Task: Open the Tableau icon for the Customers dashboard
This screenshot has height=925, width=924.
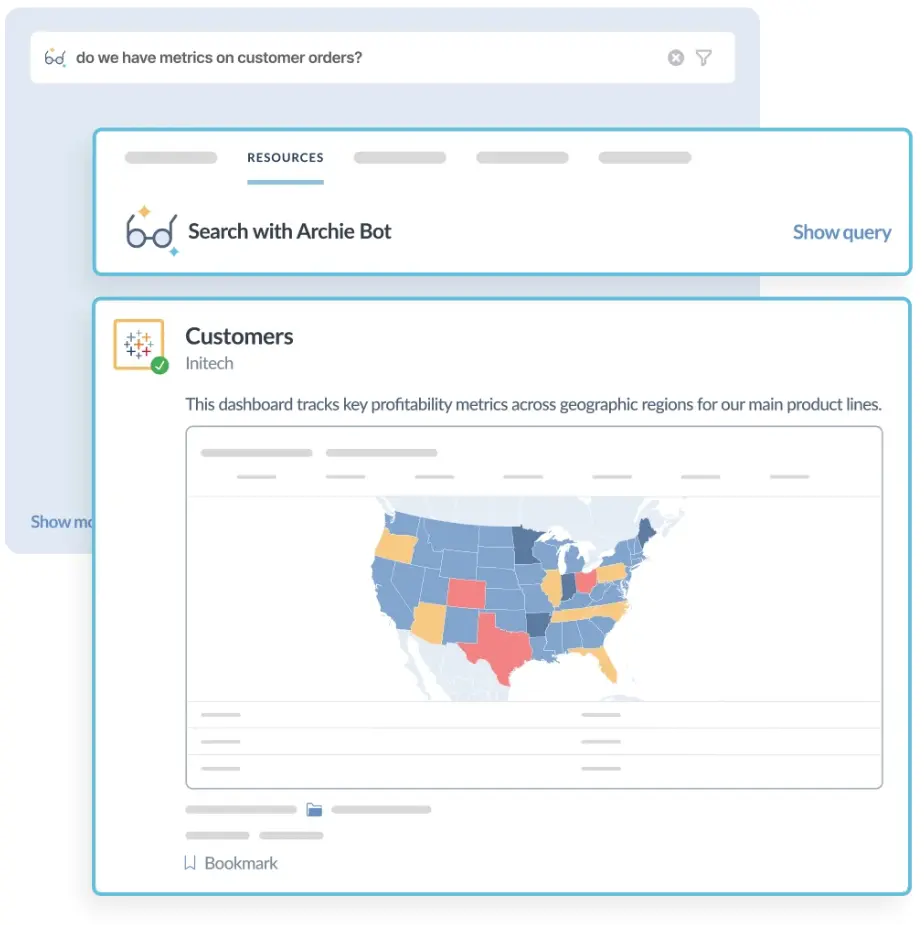Action: tap(139, 345)
